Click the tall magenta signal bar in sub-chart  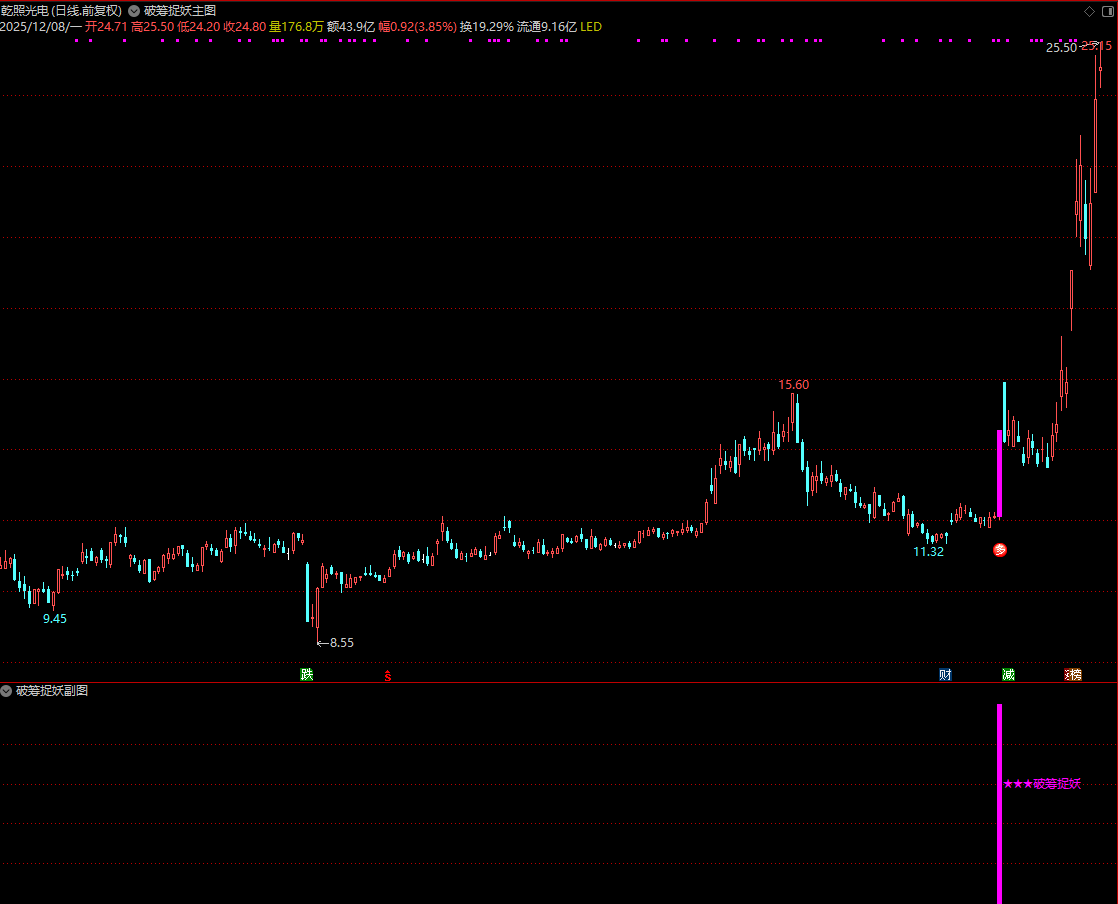pyautogui.click(x=998, y=800)
